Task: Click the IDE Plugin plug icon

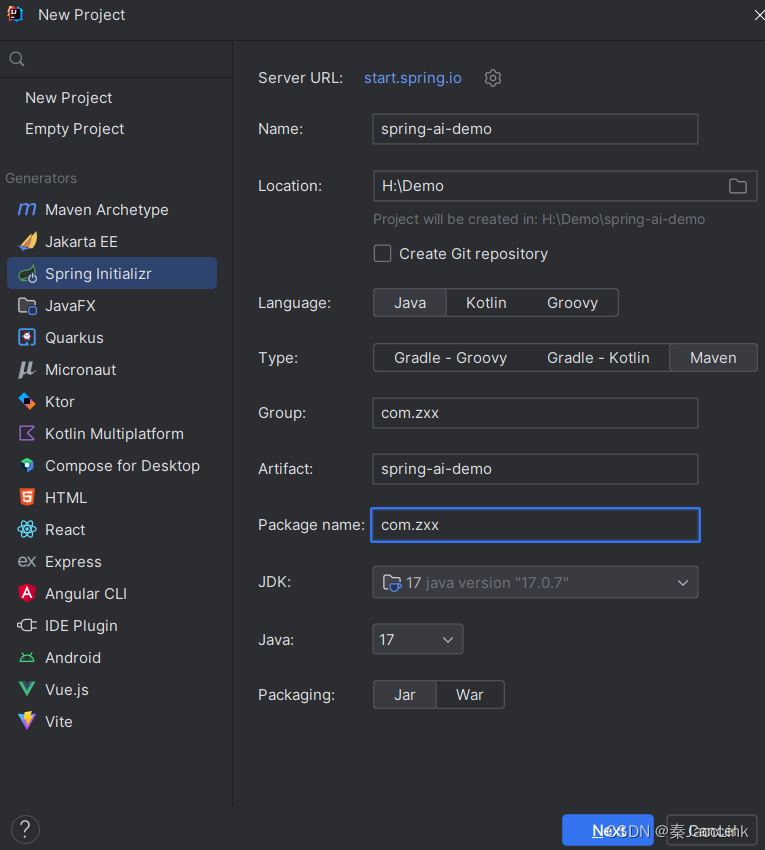Action: (27, 625)
